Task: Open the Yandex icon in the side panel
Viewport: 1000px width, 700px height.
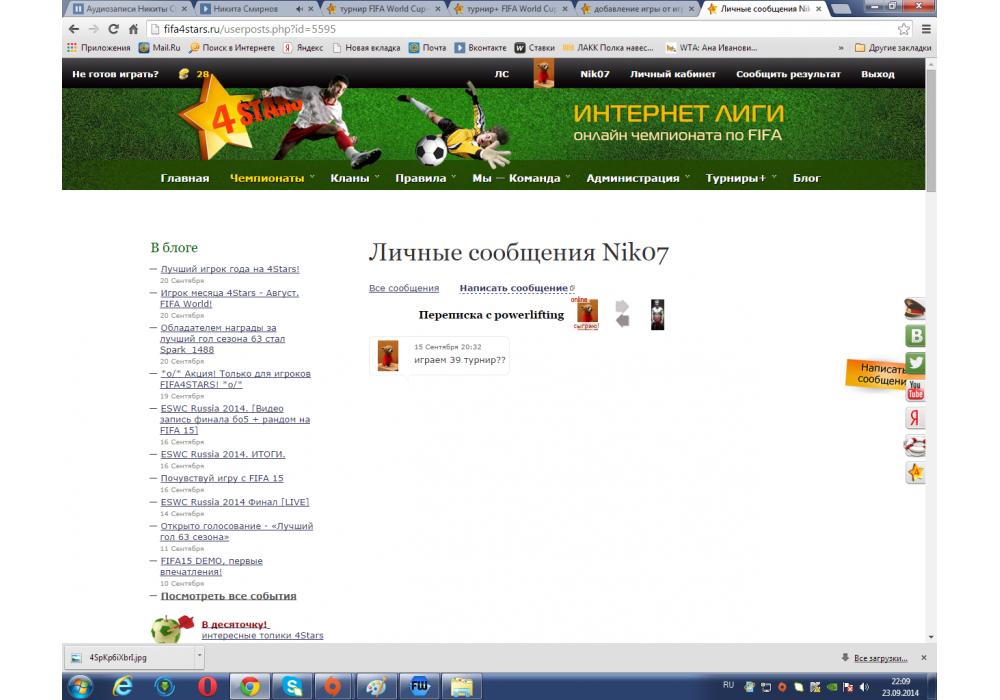Action: [915, 418]
